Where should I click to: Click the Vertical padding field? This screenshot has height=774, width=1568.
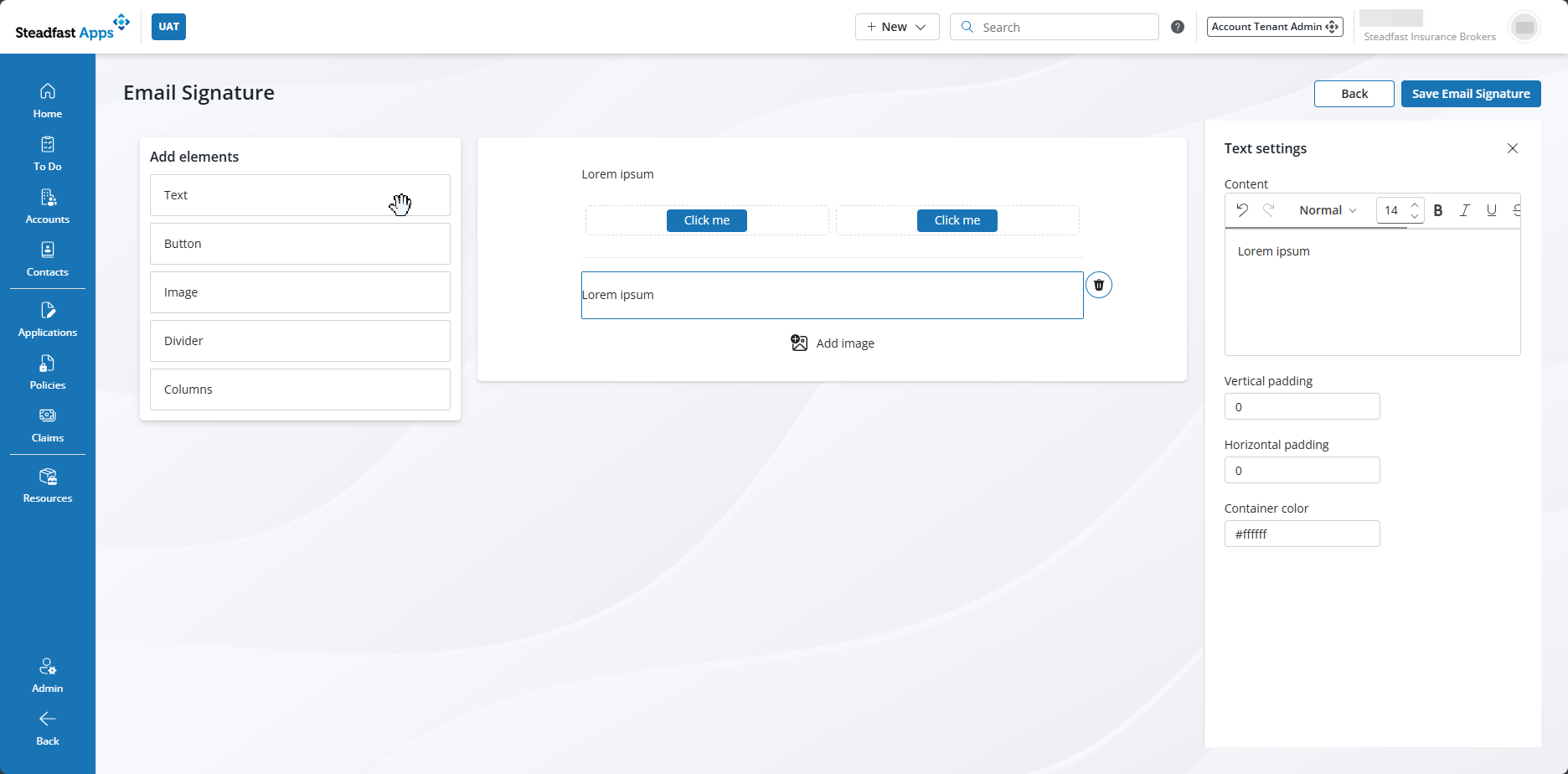(x=1302, y=406)
